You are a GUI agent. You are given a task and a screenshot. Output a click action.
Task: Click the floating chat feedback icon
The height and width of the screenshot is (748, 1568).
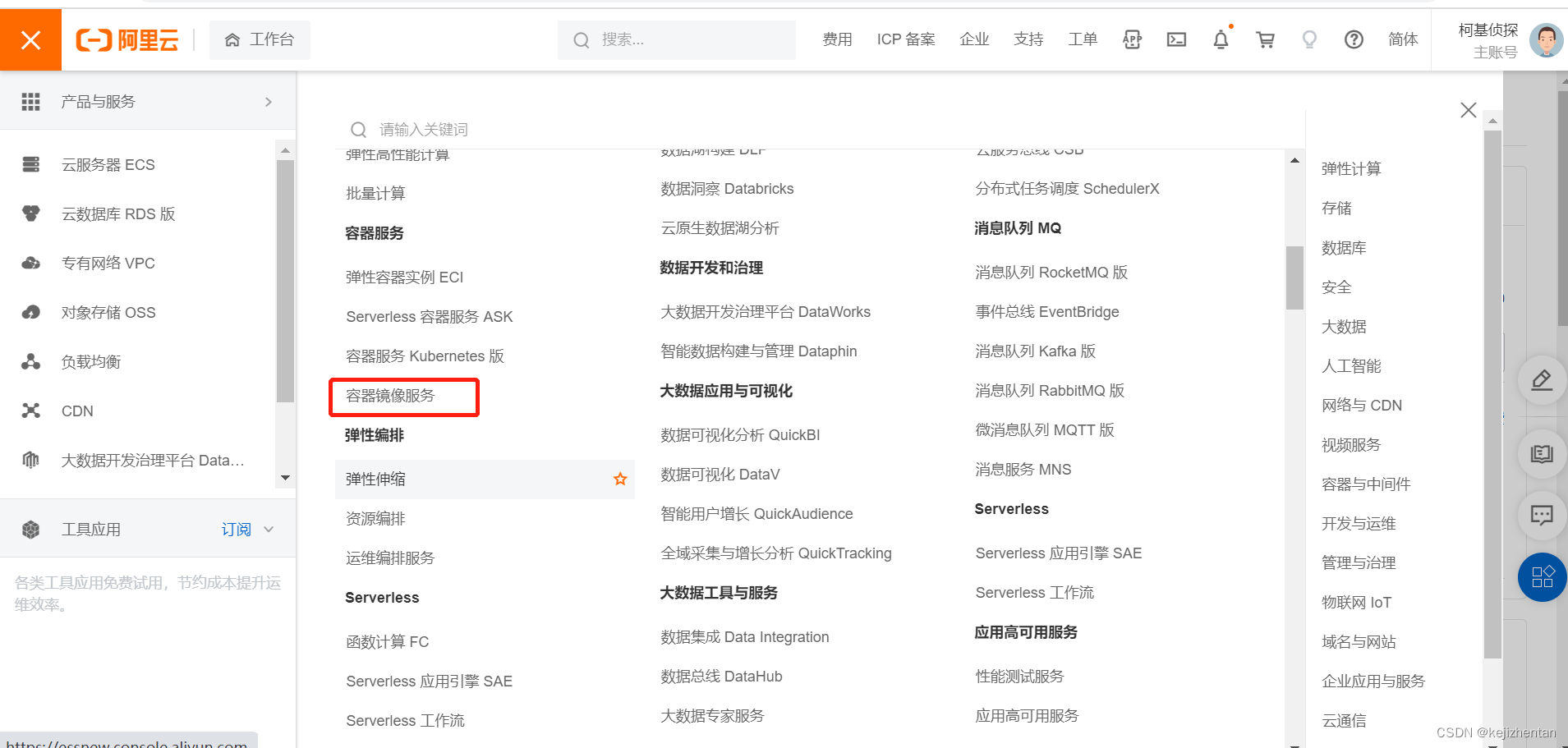[1542, 516]
